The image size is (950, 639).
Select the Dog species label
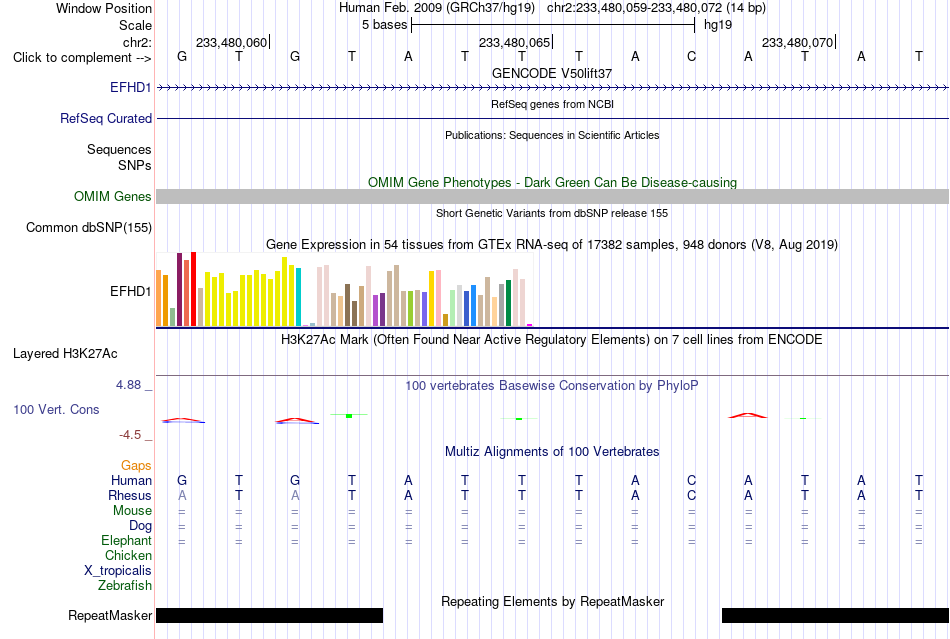click(x=140, y=526)
